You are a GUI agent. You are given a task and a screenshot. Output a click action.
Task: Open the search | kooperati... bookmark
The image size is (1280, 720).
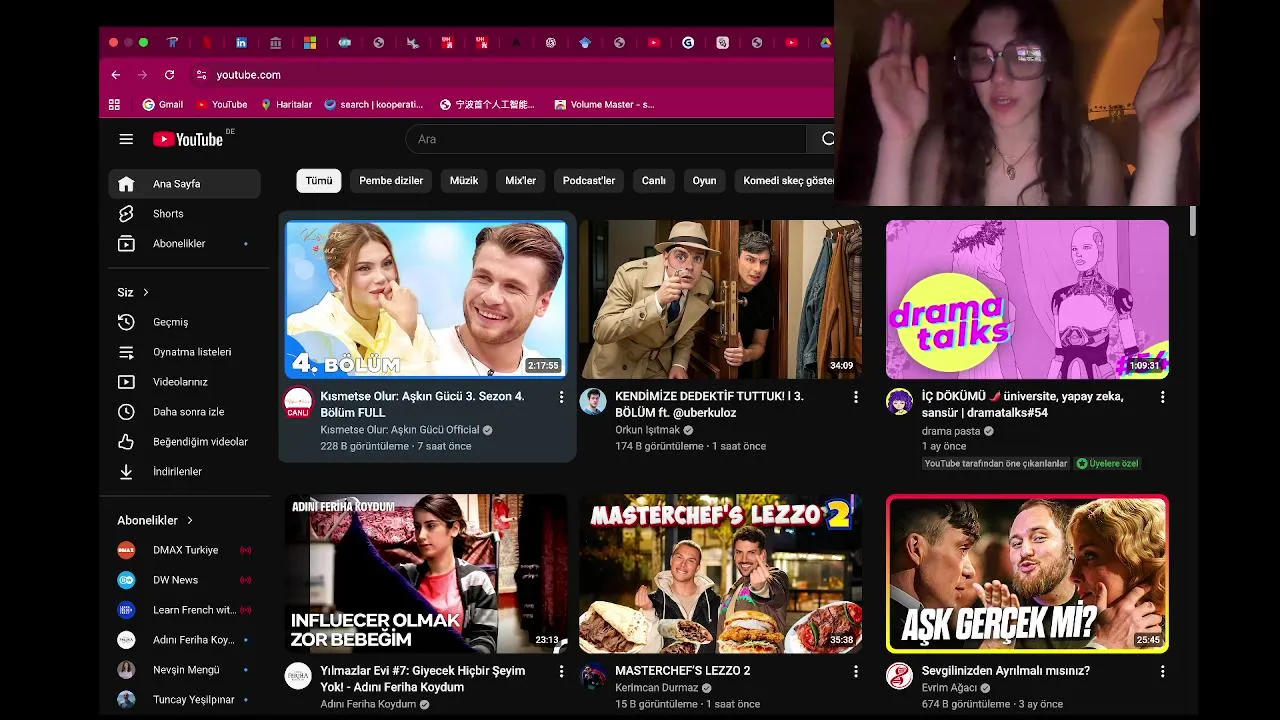[x=374, y=104]
